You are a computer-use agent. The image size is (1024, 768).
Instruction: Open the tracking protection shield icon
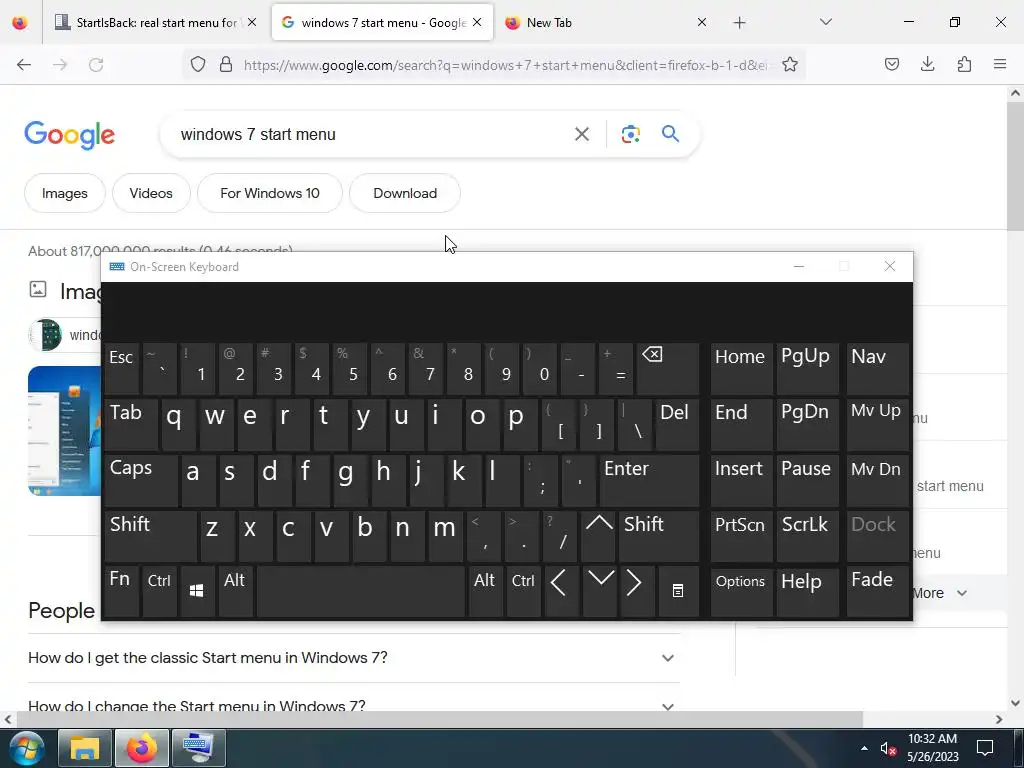pos(198,64)
